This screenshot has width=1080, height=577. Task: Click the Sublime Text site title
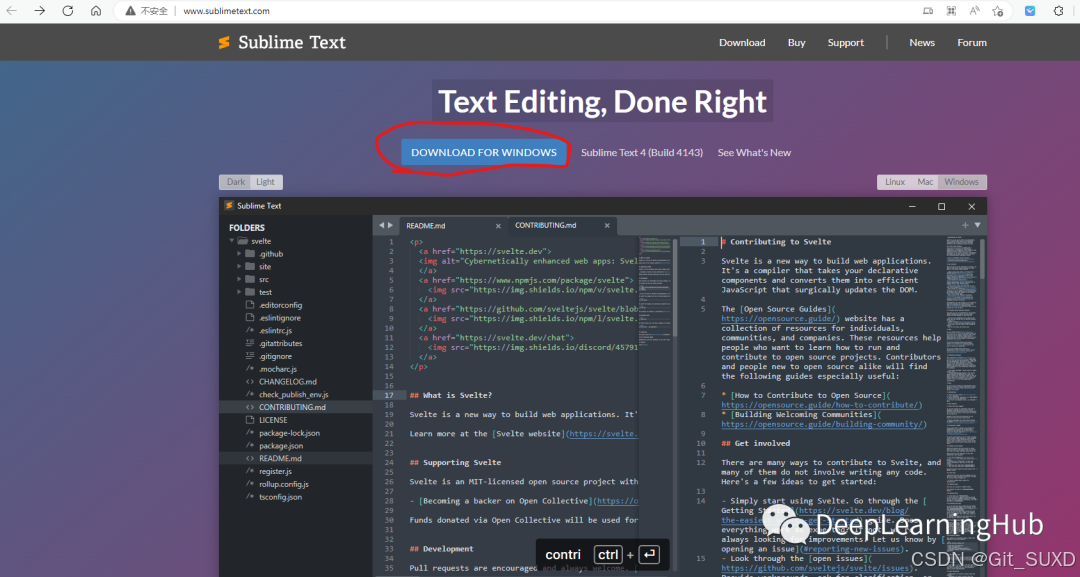point(292,43)
